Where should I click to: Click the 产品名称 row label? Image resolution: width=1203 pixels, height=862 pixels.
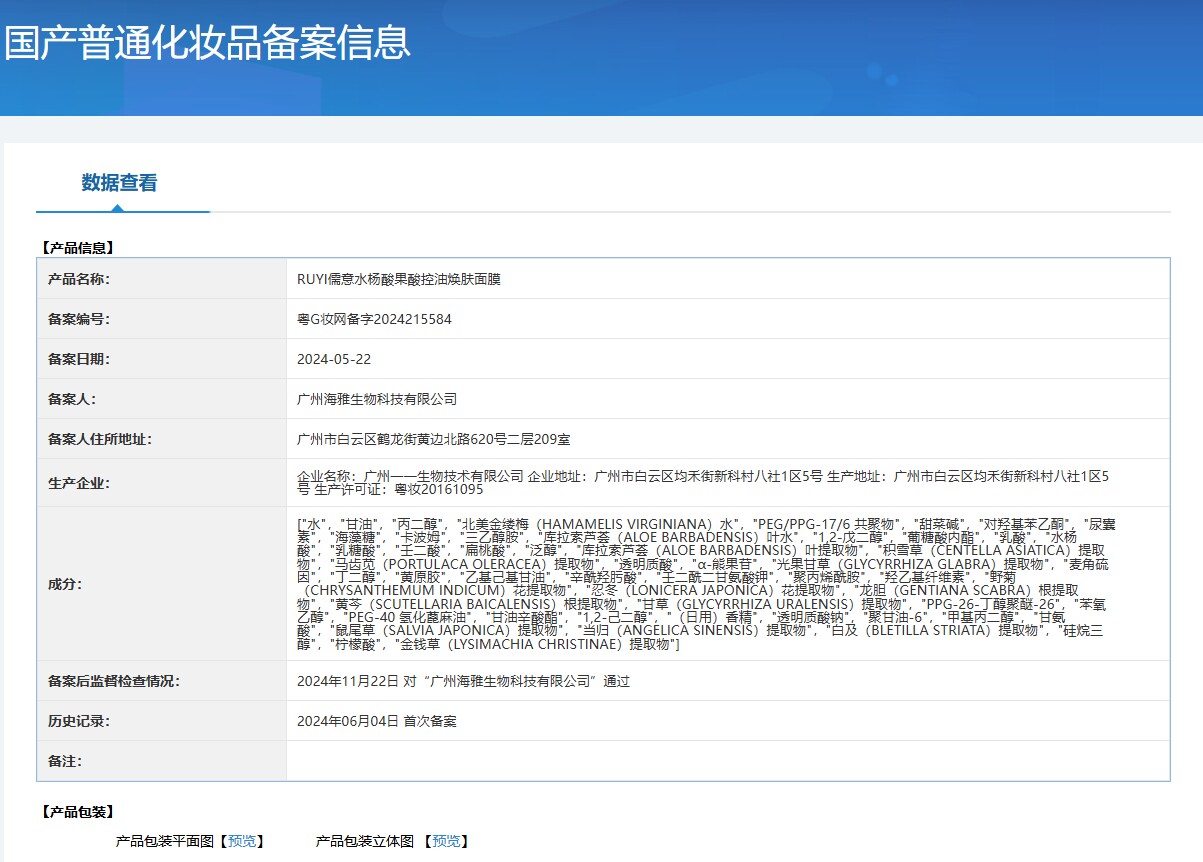(x=79, y=279)
